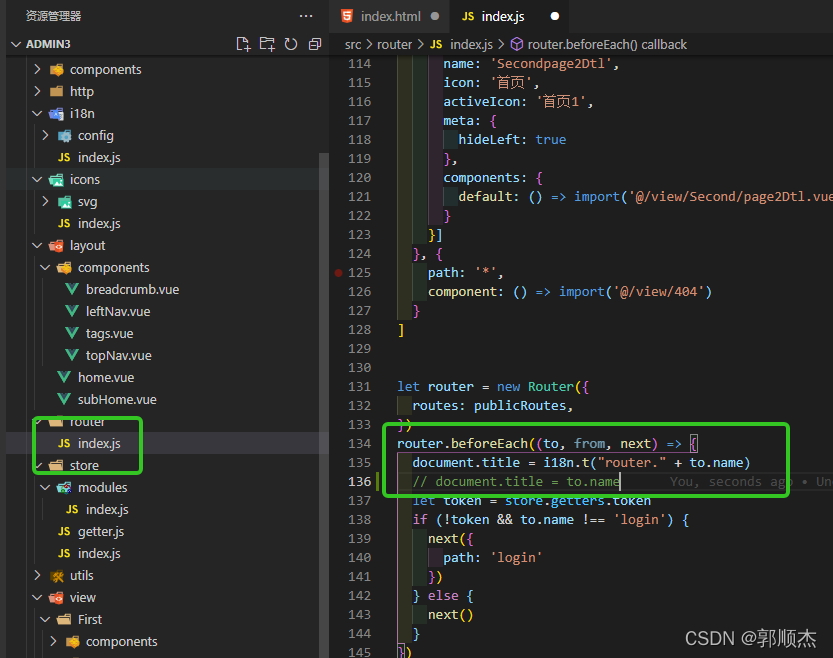Viewport: 833px width, 658px height.
Task: Click router.beforeEach() callback in the breadcrumb
Action: [606, 44]
